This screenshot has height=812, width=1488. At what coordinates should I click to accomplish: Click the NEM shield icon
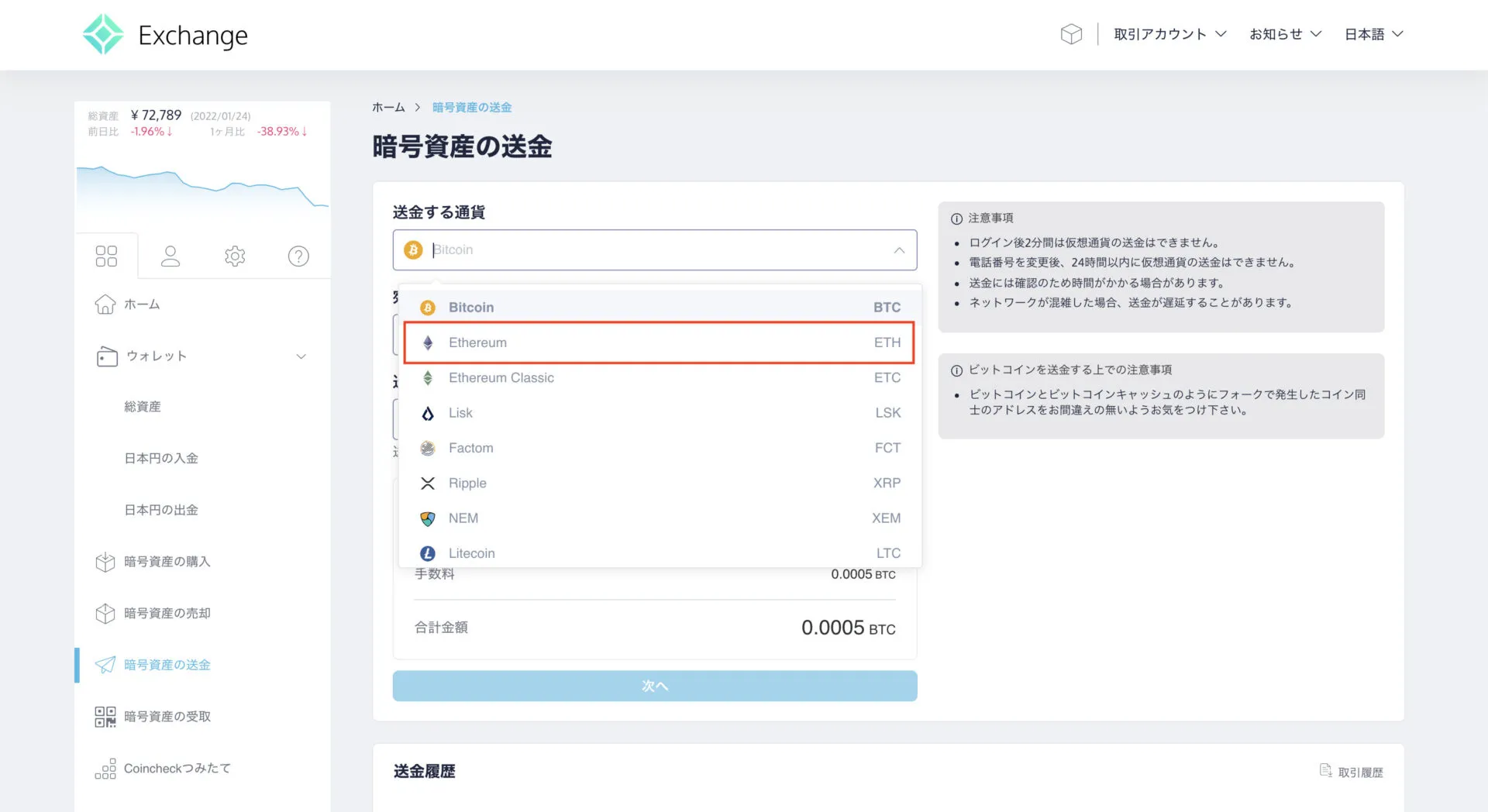pyautogui.click(x=427, y=518)
